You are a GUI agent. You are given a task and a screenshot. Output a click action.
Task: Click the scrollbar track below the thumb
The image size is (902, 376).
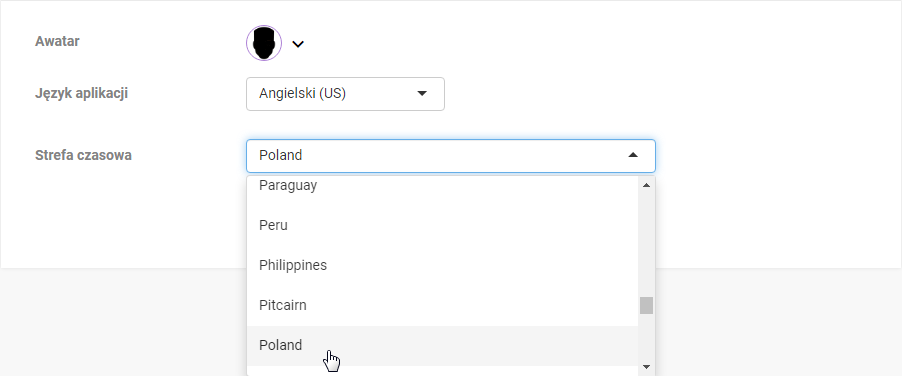646,336
